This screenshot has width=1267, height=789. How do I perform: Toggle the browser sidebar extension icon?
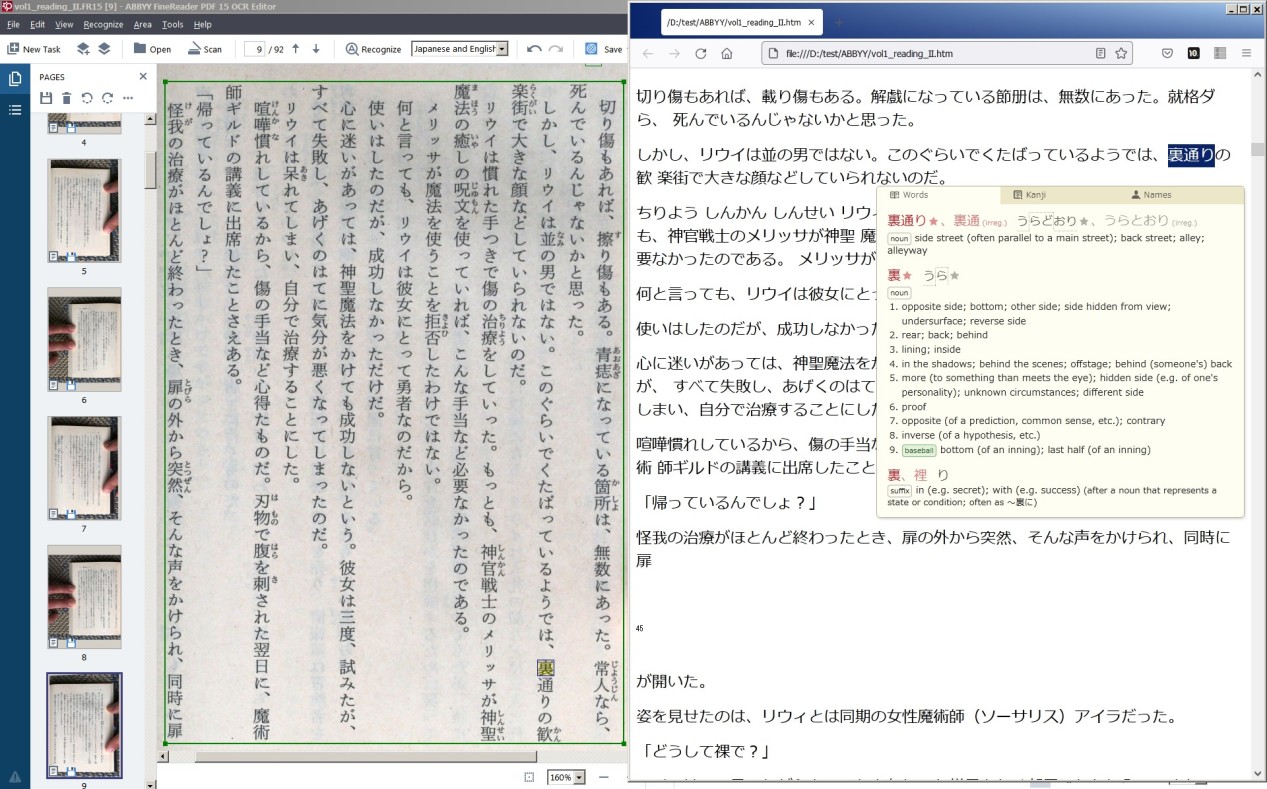1220,53
